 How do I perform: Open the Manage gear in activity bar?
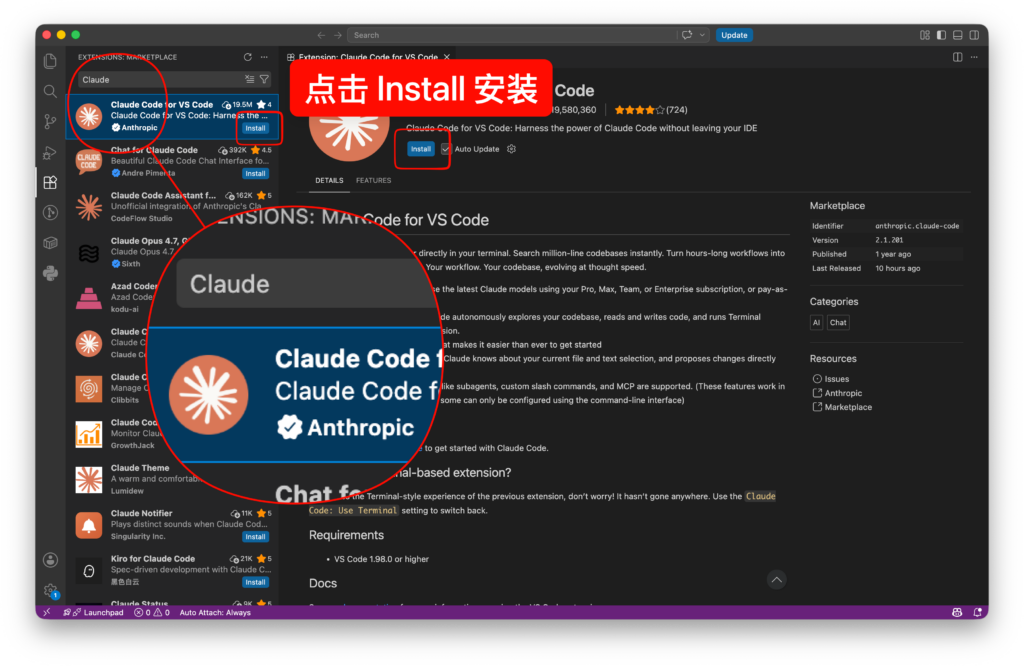point(50,590)
